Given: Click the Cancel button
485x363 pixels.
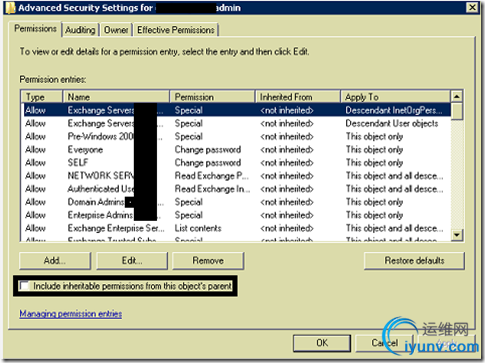Looking at the screenshot, I should [x=385, y=343].
